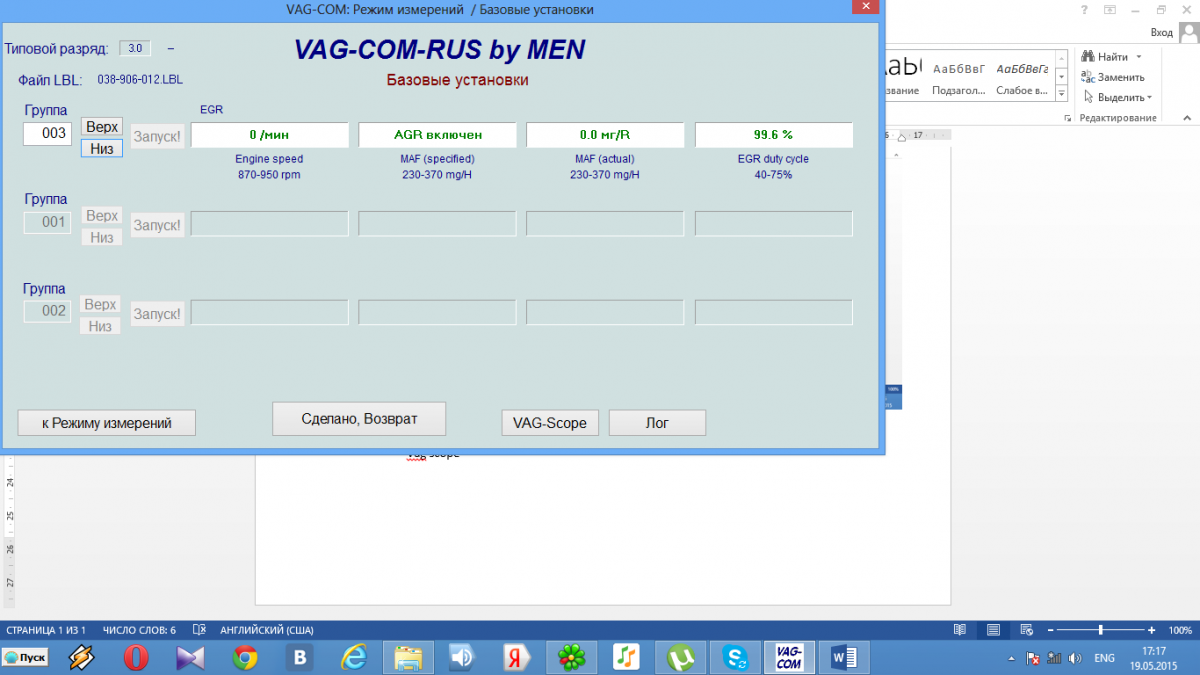Image resolution: width=1200 pixels, height=675 pixels.
Task: Click the network icon in system tray
Action: point(1056,658)
